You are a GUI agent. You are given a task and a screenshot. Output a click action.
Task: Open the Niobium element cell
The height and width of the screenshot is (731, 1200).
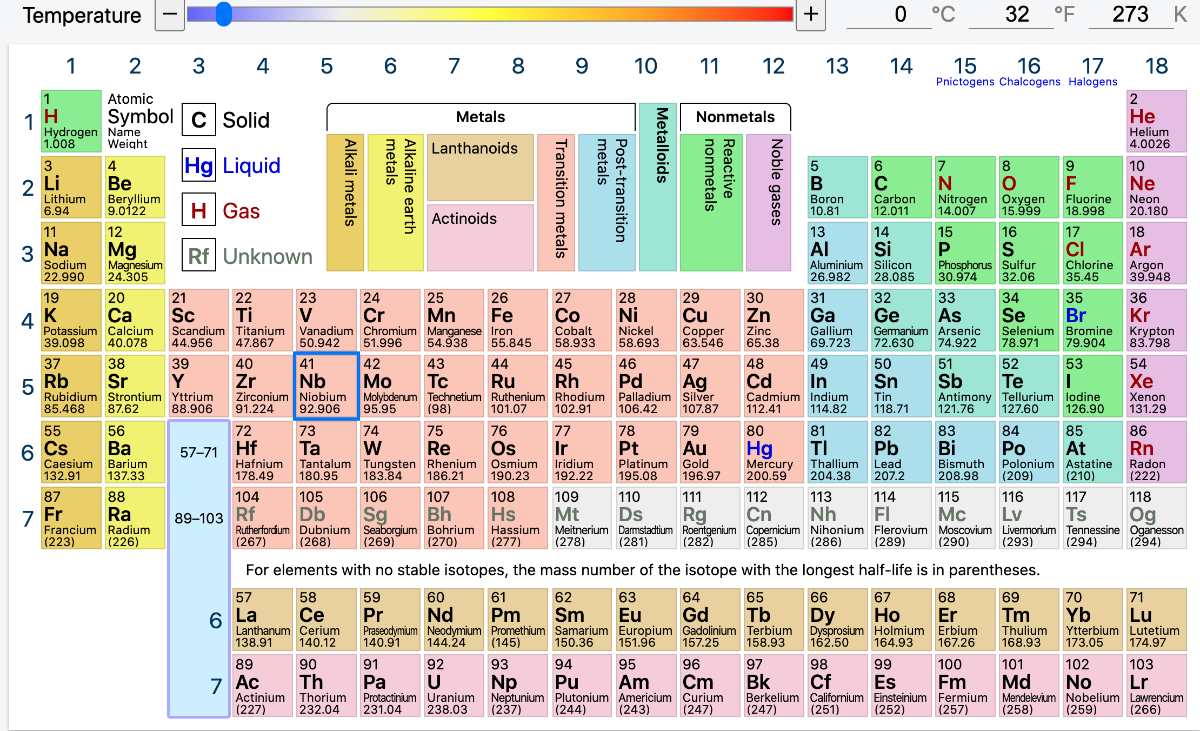[x=326, y=386]
